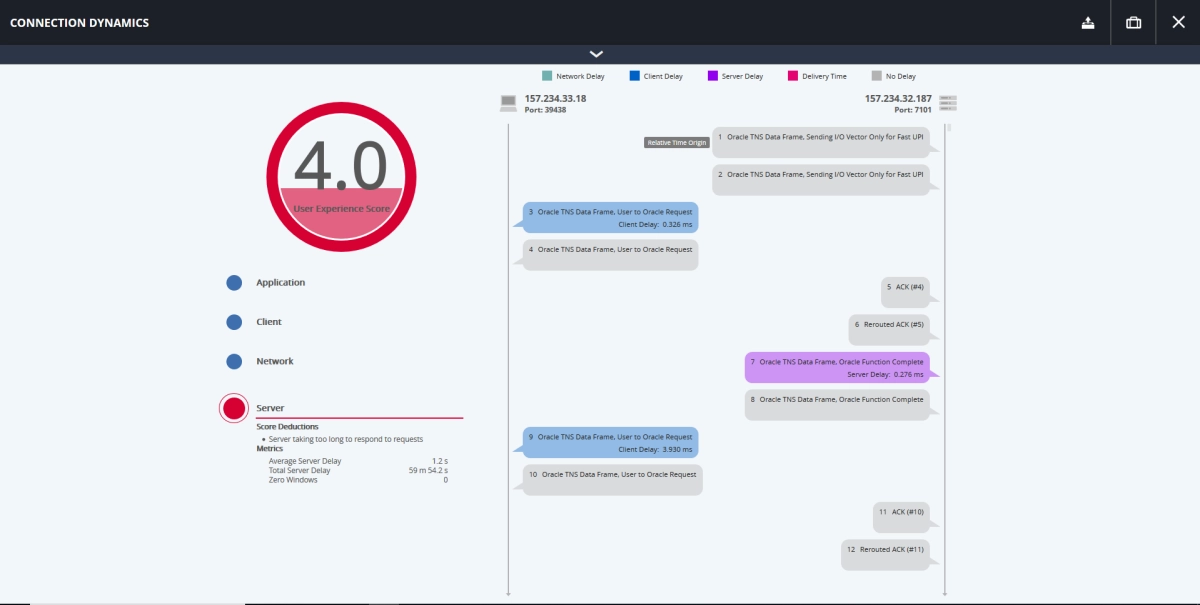This screenshot has height=605, width=1200.
Task: Click the export/upload icon in the header
Action: 1088,23
